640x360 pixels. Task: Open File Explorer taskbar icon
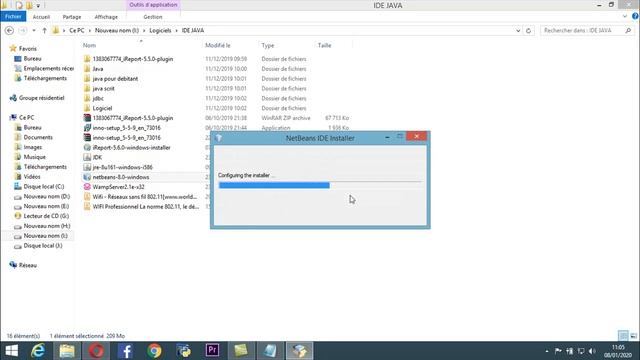[x=67, y=351]
